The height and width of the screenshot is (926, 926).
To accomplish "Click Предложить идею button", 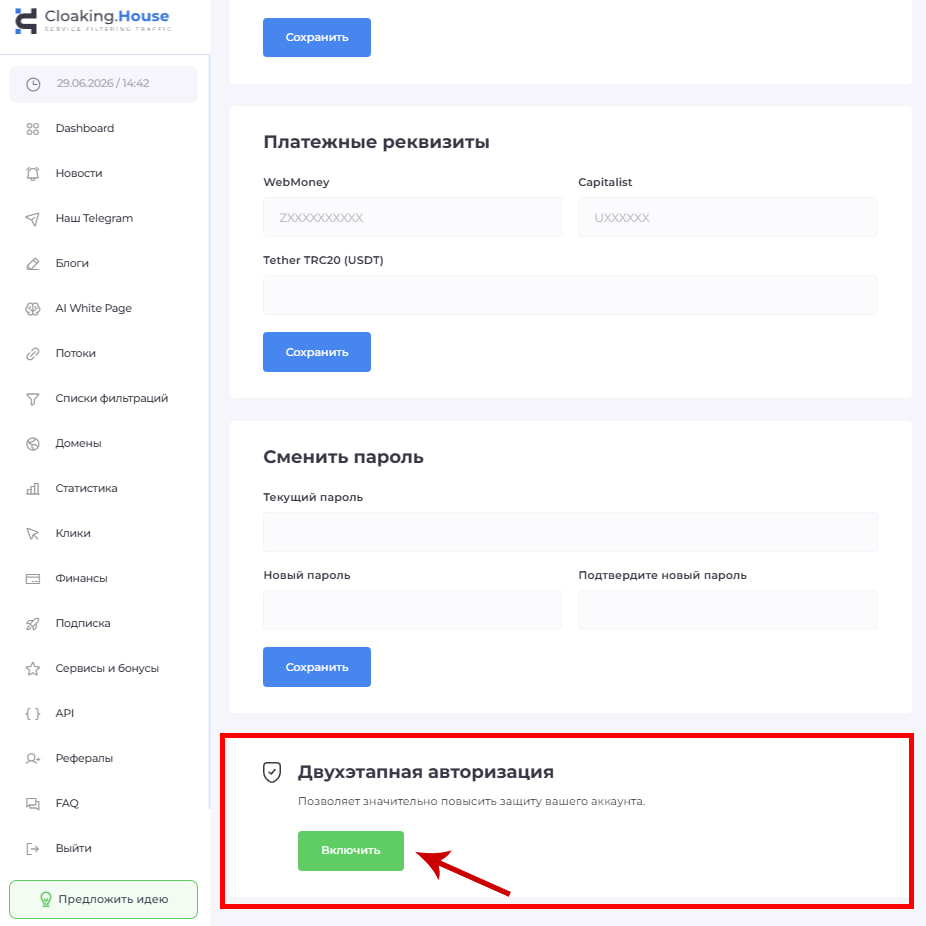I will pos(103,899).
